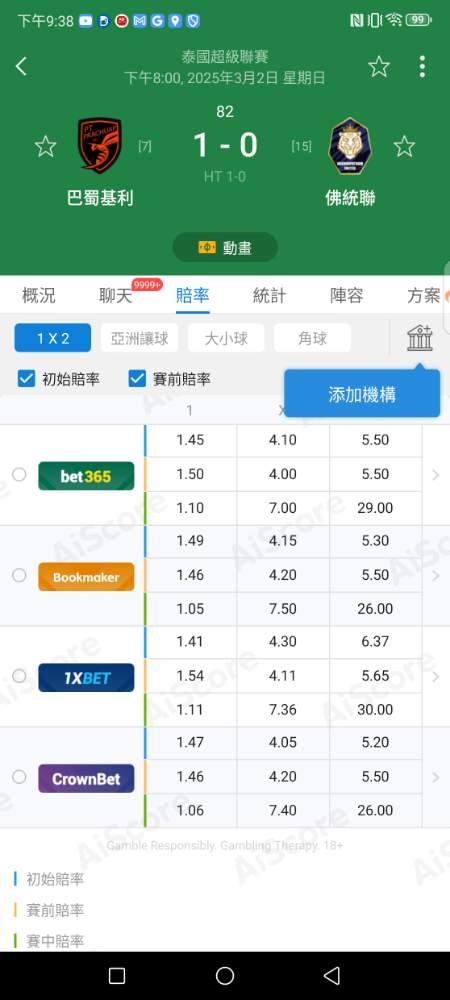Select 亞洲讓球 odds type
The width and height of the screenshot is (450, 1000).
pyautogui.click(x=140, y=338)
